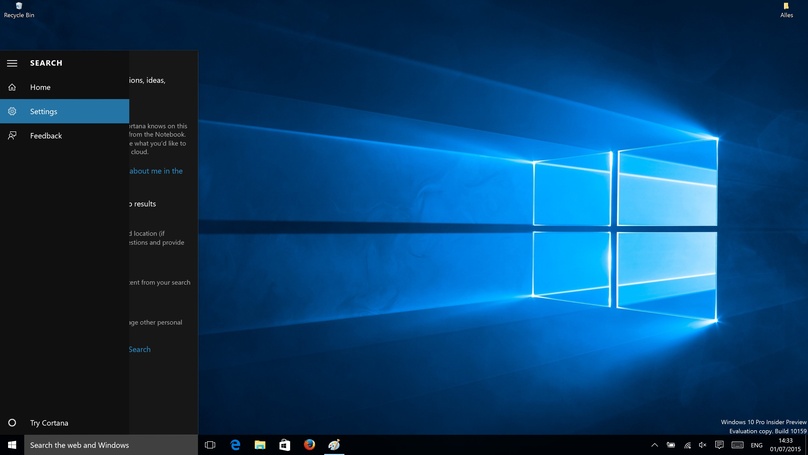Open the Store app from taskbar
The width and height of the screenshot is (808, 455).
coord(284,445)
